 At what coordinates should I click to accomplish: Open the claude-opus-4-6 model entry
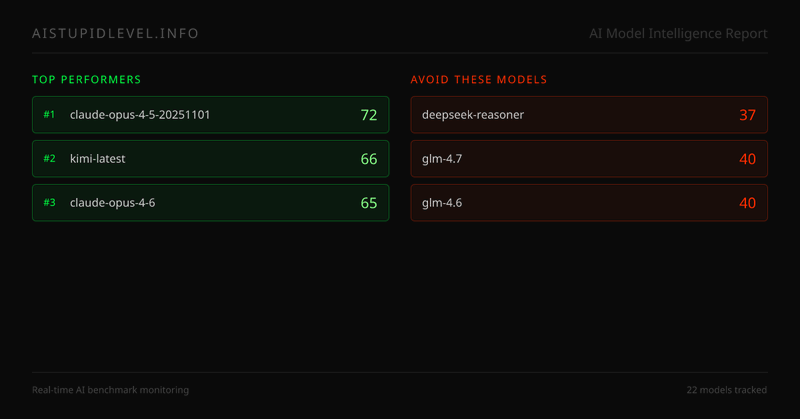pyautogui.click(x=112, y=203)
